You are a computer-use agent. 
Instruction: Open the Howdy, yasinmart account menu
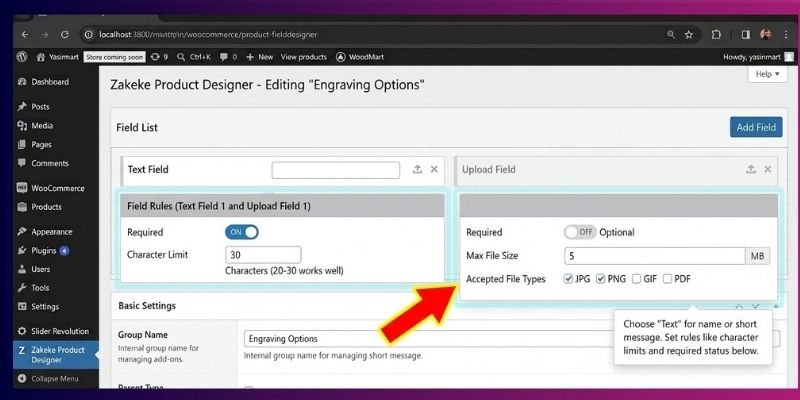[x=758, y=57]
